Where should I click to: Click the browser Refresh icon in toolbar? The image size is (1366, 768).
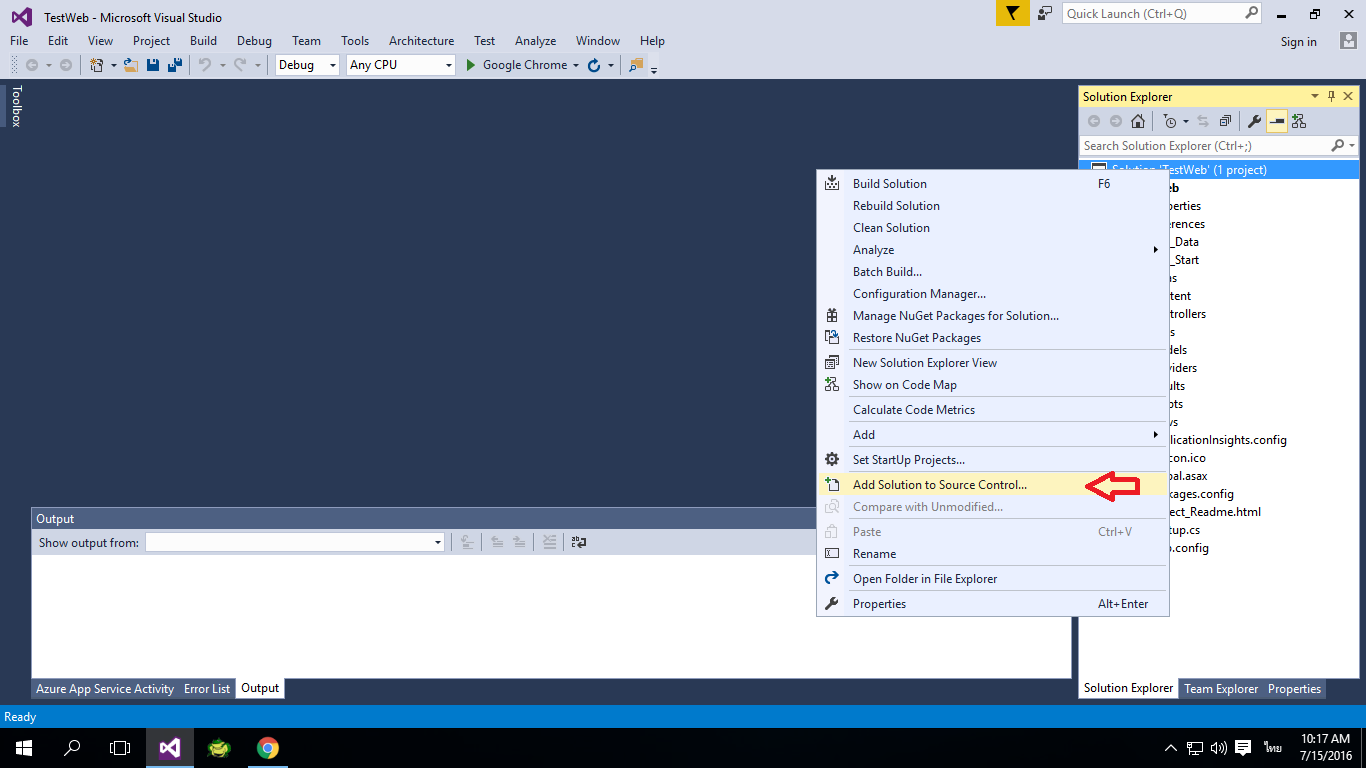coord(594,65)
